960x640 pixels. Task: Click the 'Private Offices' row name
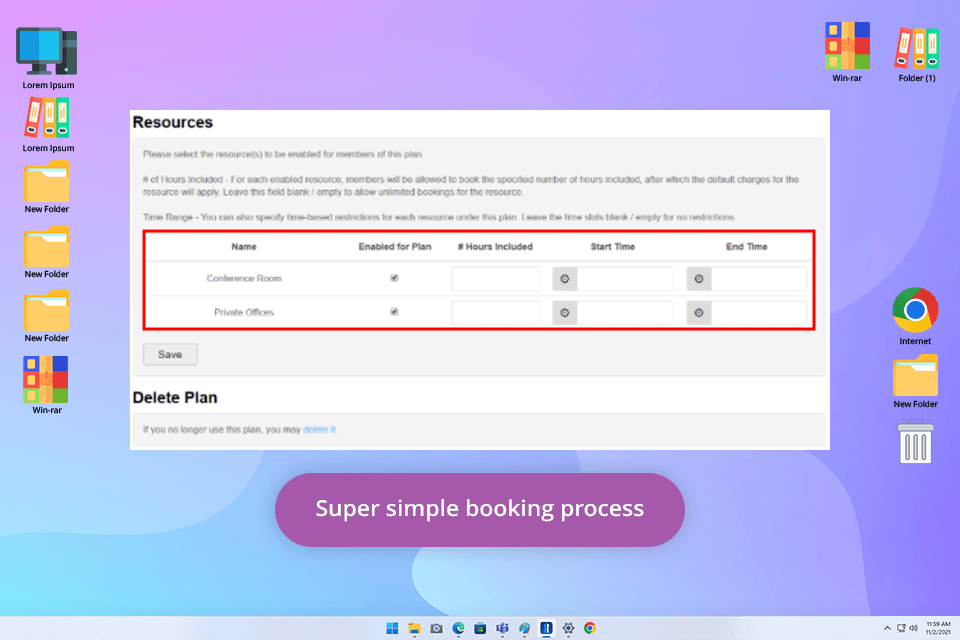(x=244, y=312)
